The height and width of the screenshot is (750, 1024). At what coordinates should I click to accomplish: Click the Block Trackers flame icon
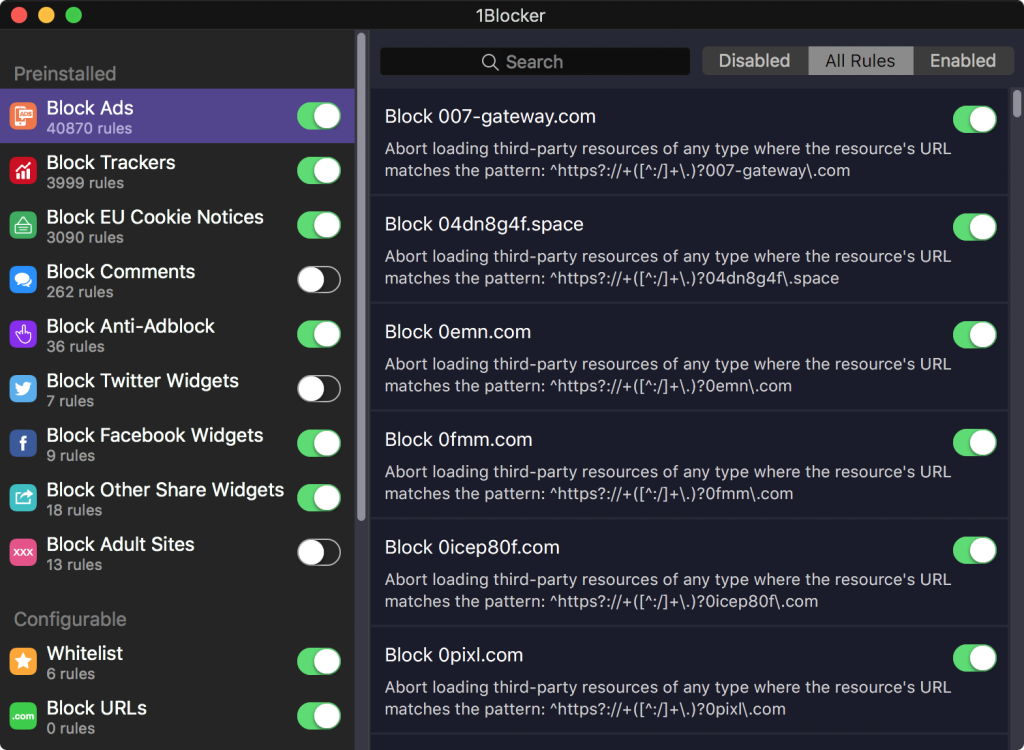click(x=22, y=170)
